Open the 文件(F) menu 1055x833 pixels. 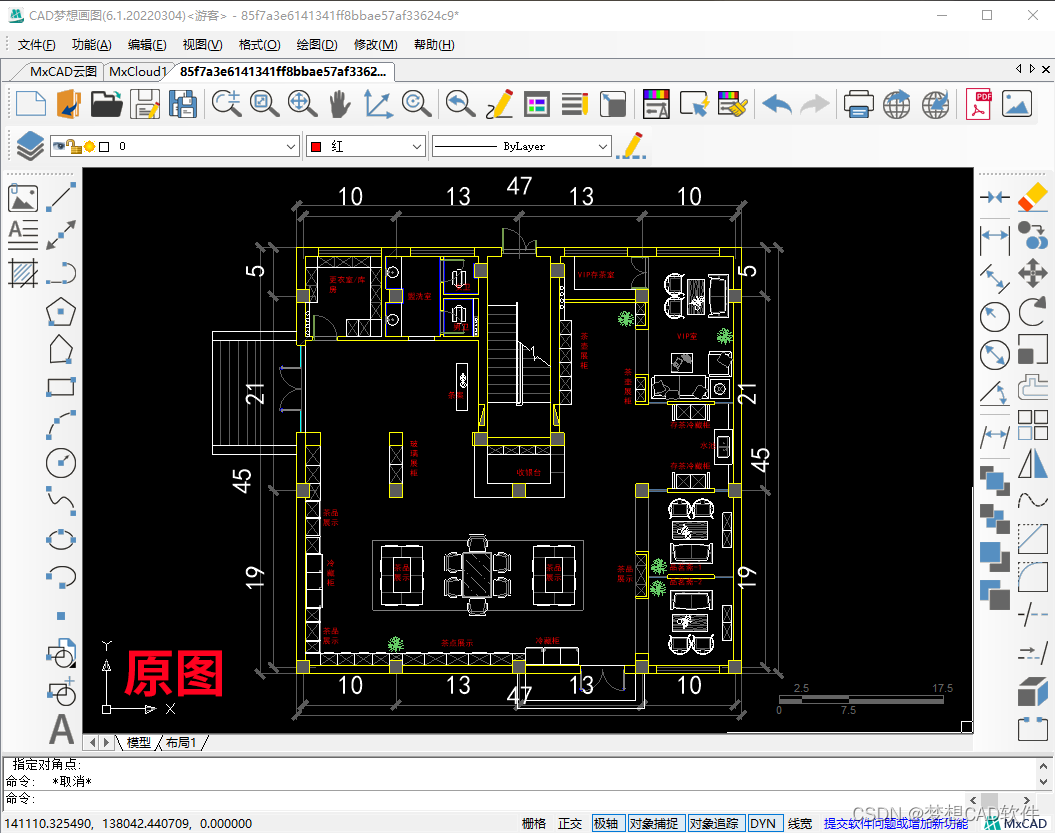(36, 44)
